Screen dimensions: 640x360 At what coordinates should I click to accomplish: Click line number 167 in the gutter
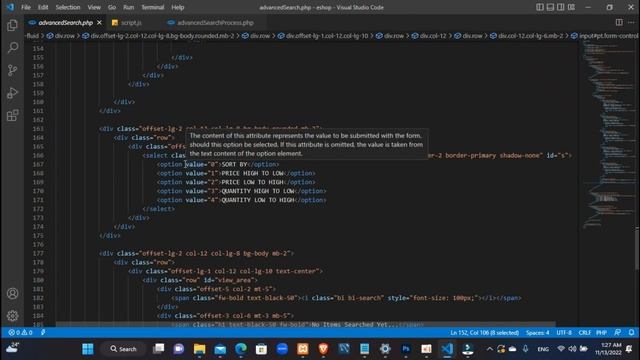tap(38, 164)
